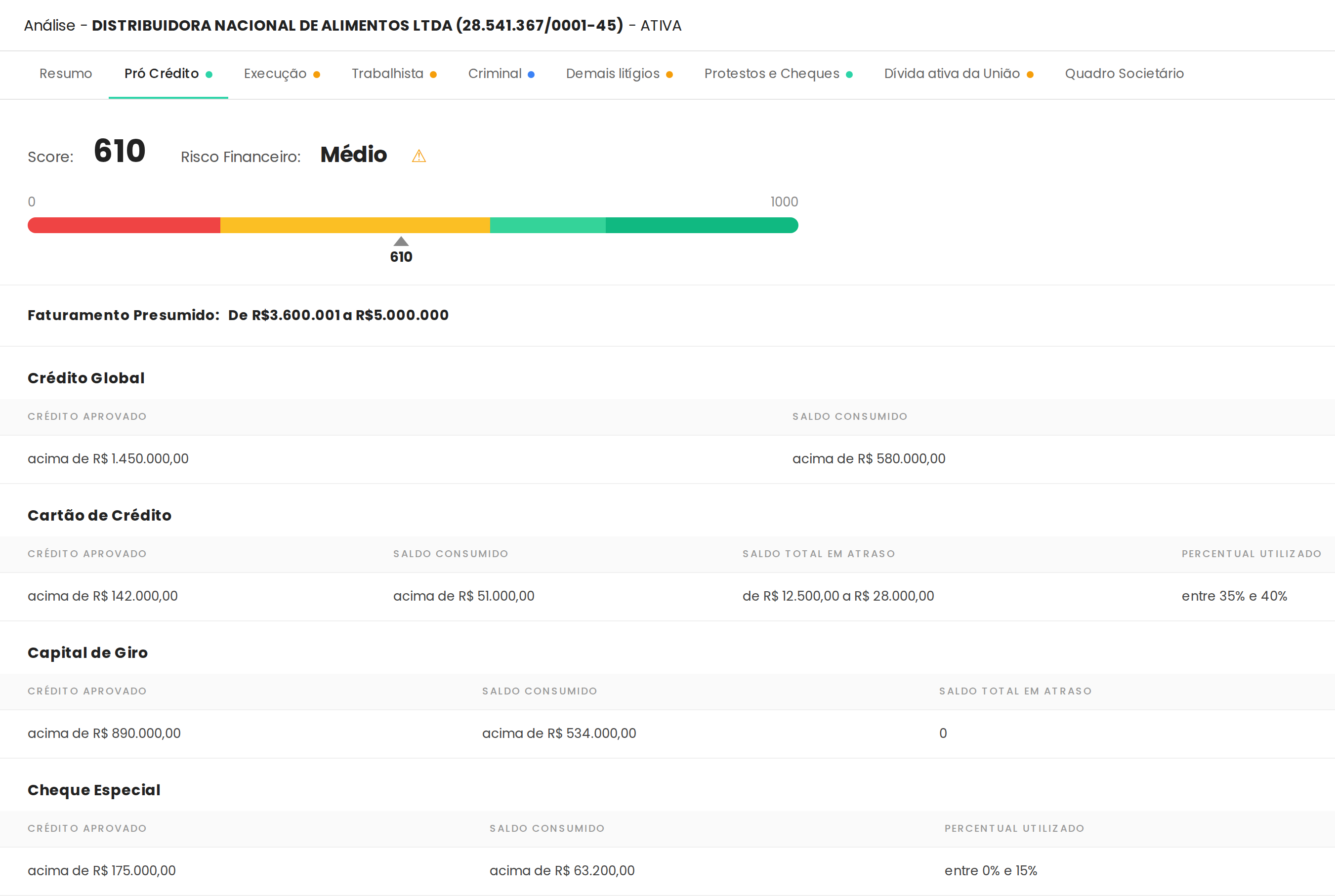Open the Resumo tab
The image size is (1335, 896).
66,74
